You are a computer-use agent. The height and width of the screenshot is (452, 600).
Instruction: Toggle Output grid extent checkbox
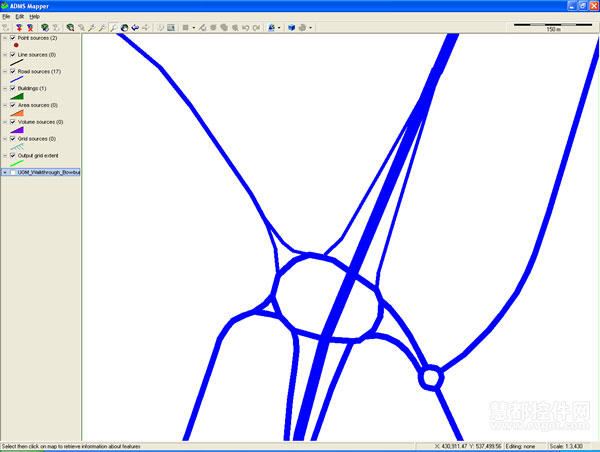click(13, 156)
